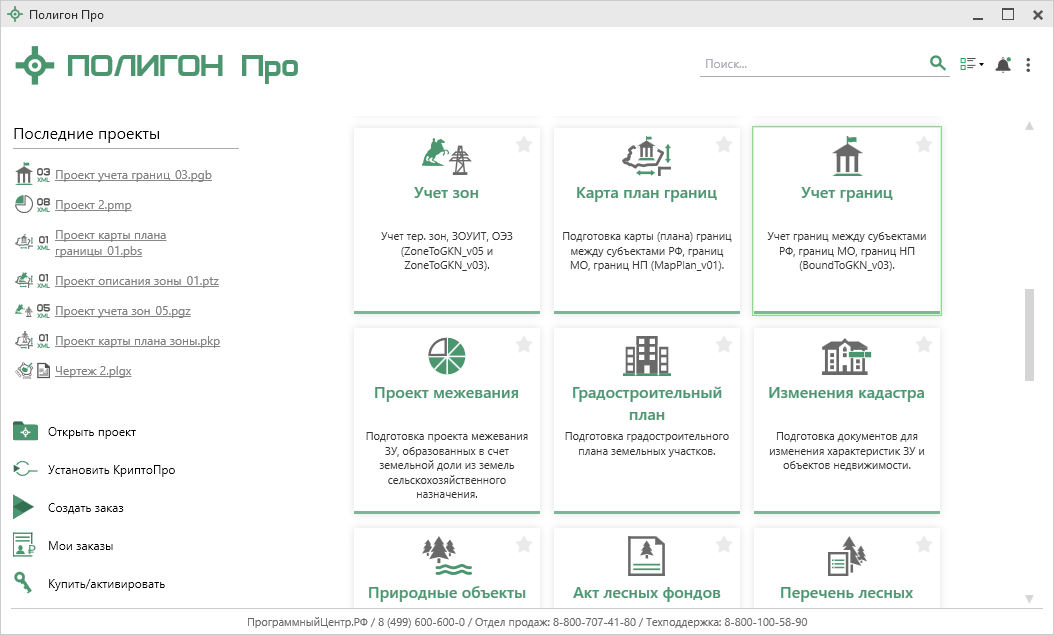Click the Проект межевания pie chart icon

(446, 356)
